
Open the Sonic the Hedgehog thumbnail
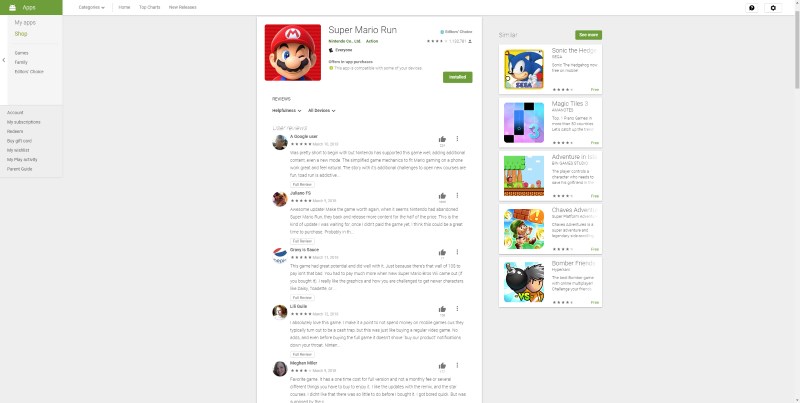coord(524,69)
